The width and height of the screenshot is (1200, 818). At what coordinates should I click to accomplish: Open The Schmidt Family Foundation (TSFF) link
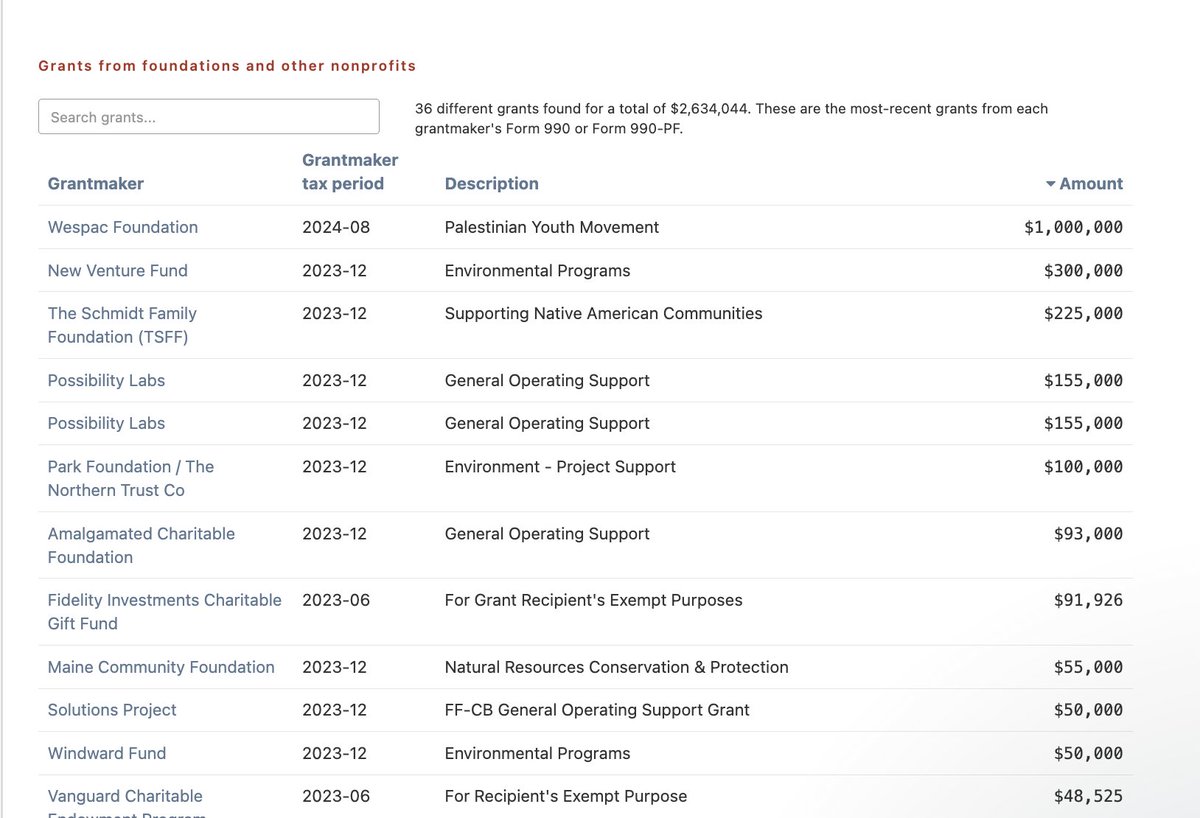[122, 325]
